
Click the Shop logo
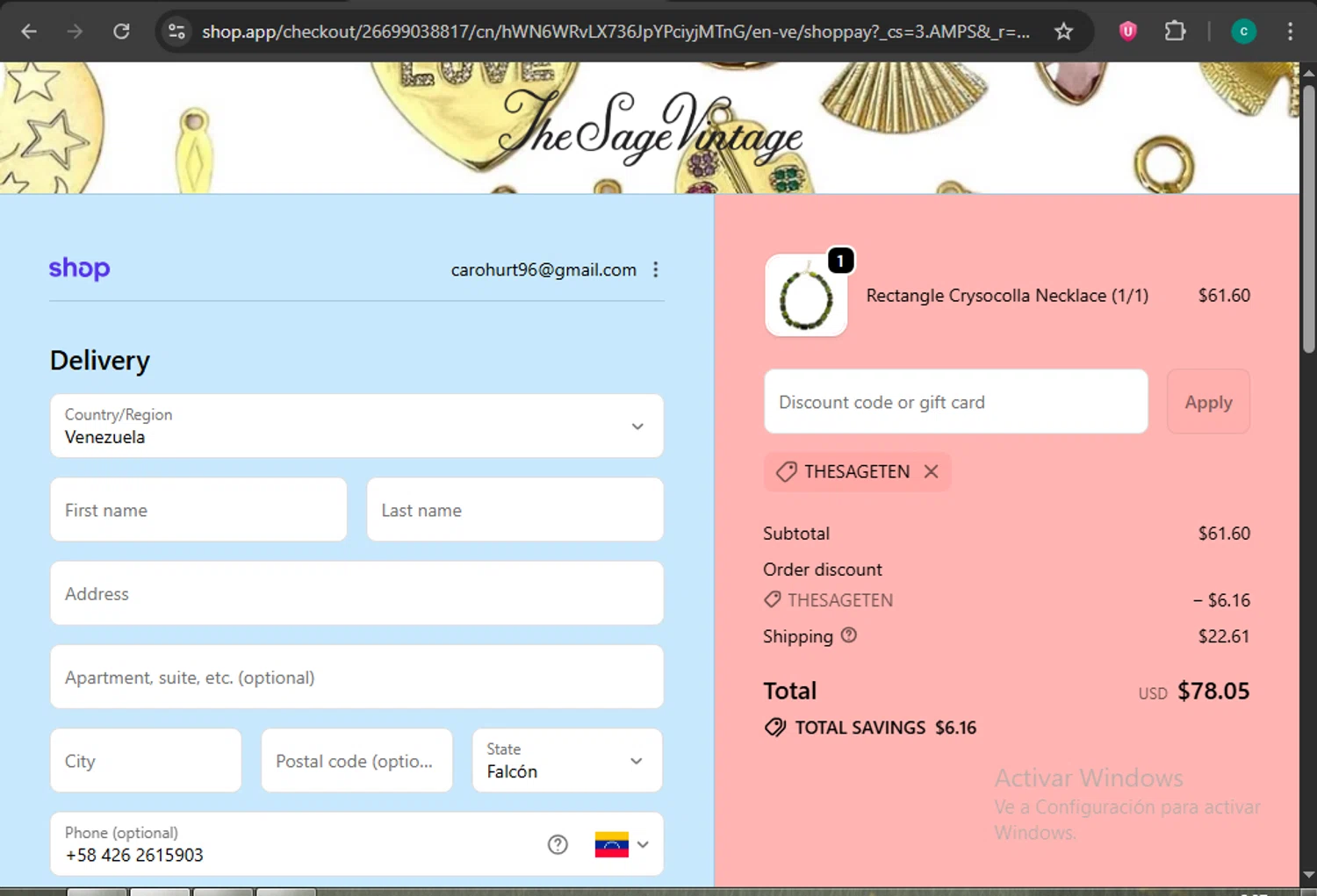[79, 269]
